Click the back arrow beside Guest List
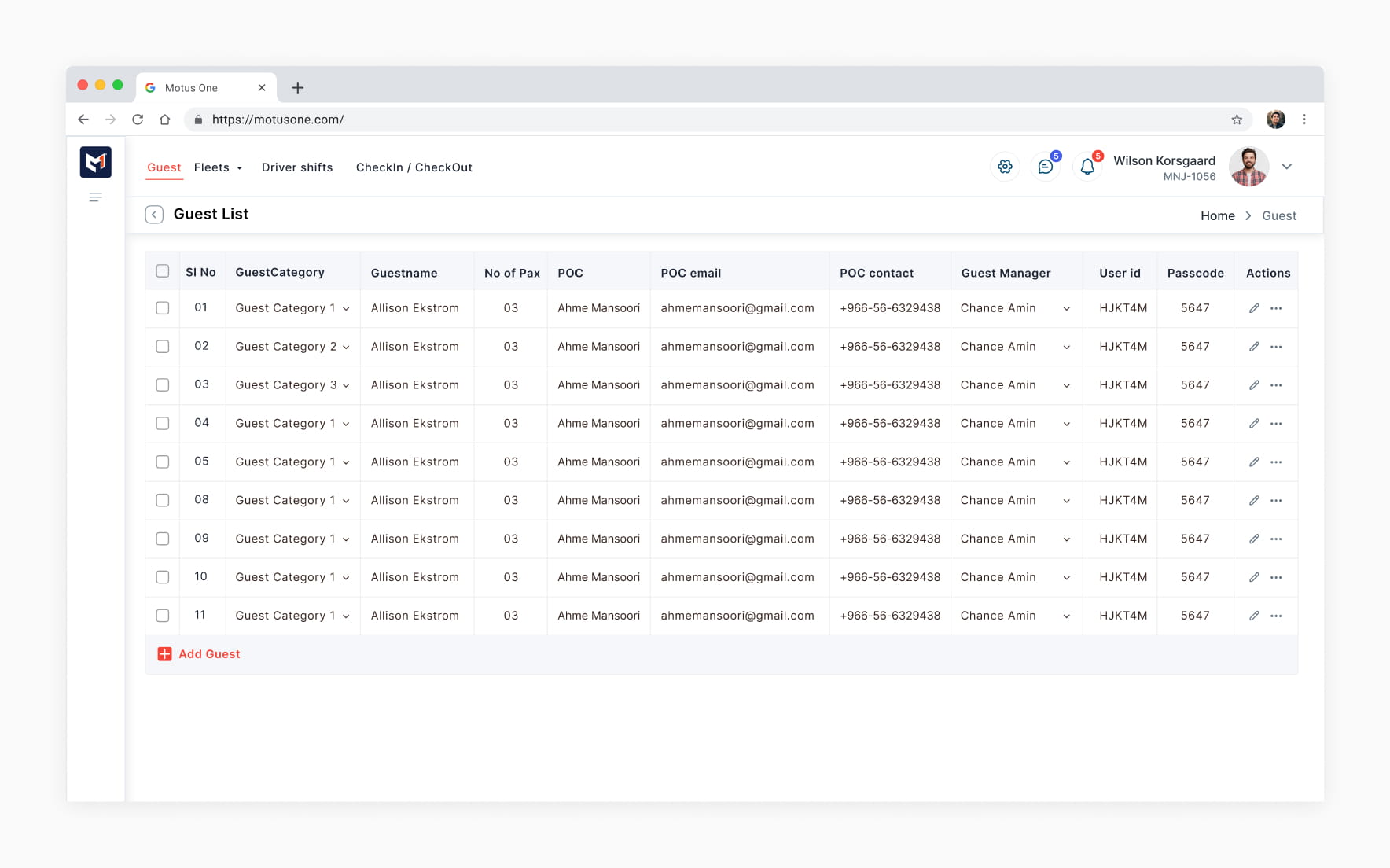The height and width of the screenshot is (868, 1390). pyautogui.click(x=154, y=215)
